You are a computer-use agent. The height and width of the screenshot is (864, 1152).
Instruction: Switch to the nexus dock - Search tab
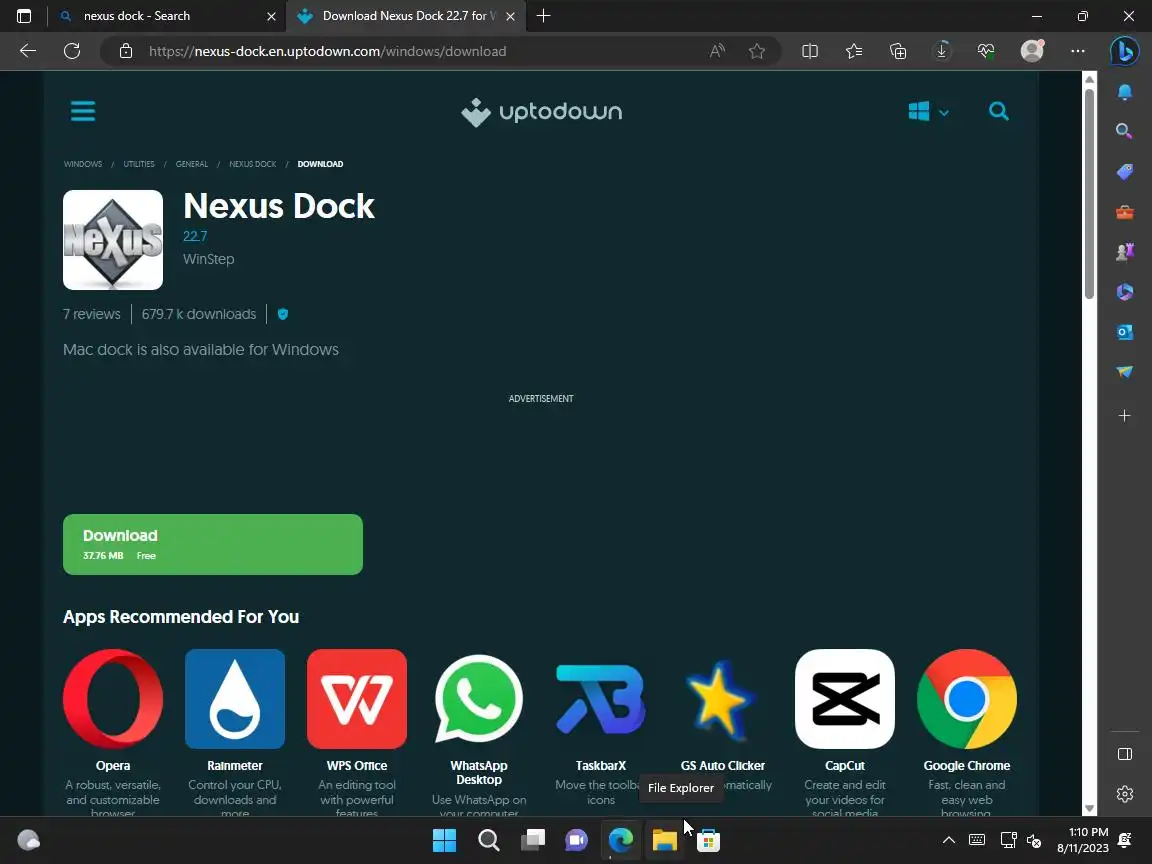click(x=168, y=16)
